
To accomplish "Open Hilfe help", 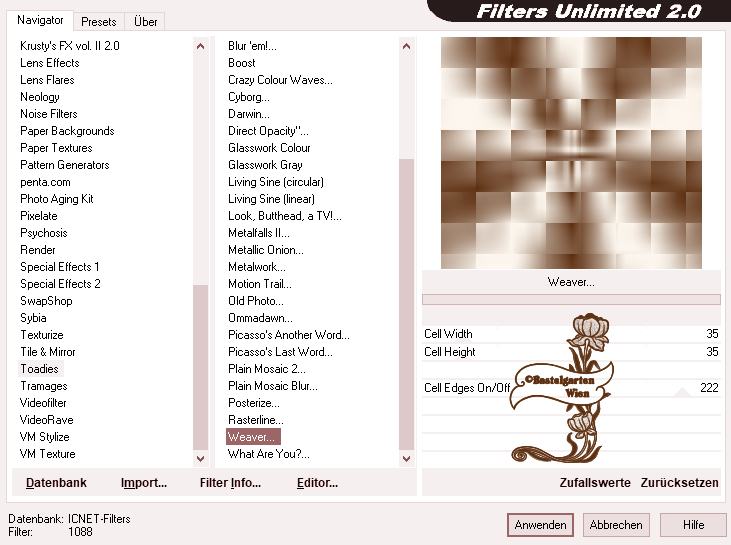I will coord(693,525).
